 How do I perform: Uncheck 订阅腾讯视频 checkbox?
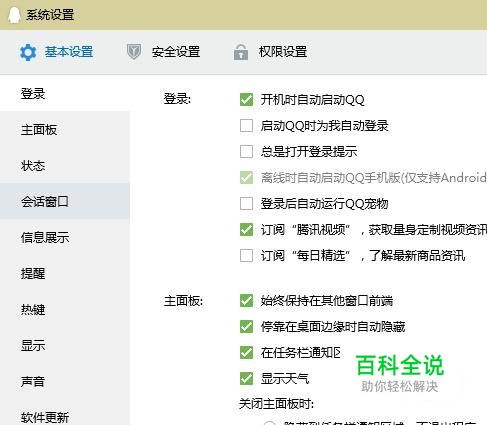(x=246, y=230)
